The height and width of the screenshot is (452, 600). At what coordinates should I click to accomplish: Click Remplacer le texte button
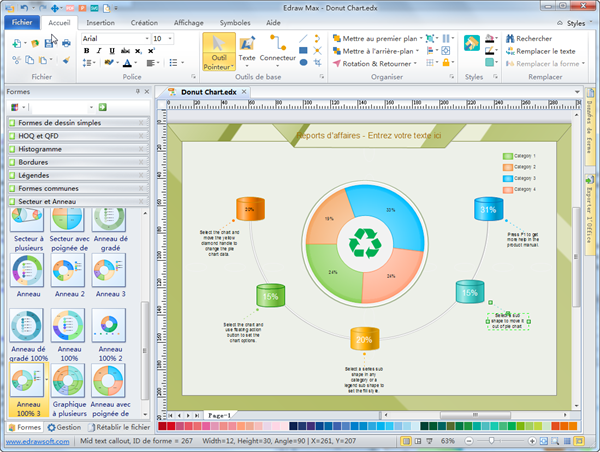click(x=540, y=51)
